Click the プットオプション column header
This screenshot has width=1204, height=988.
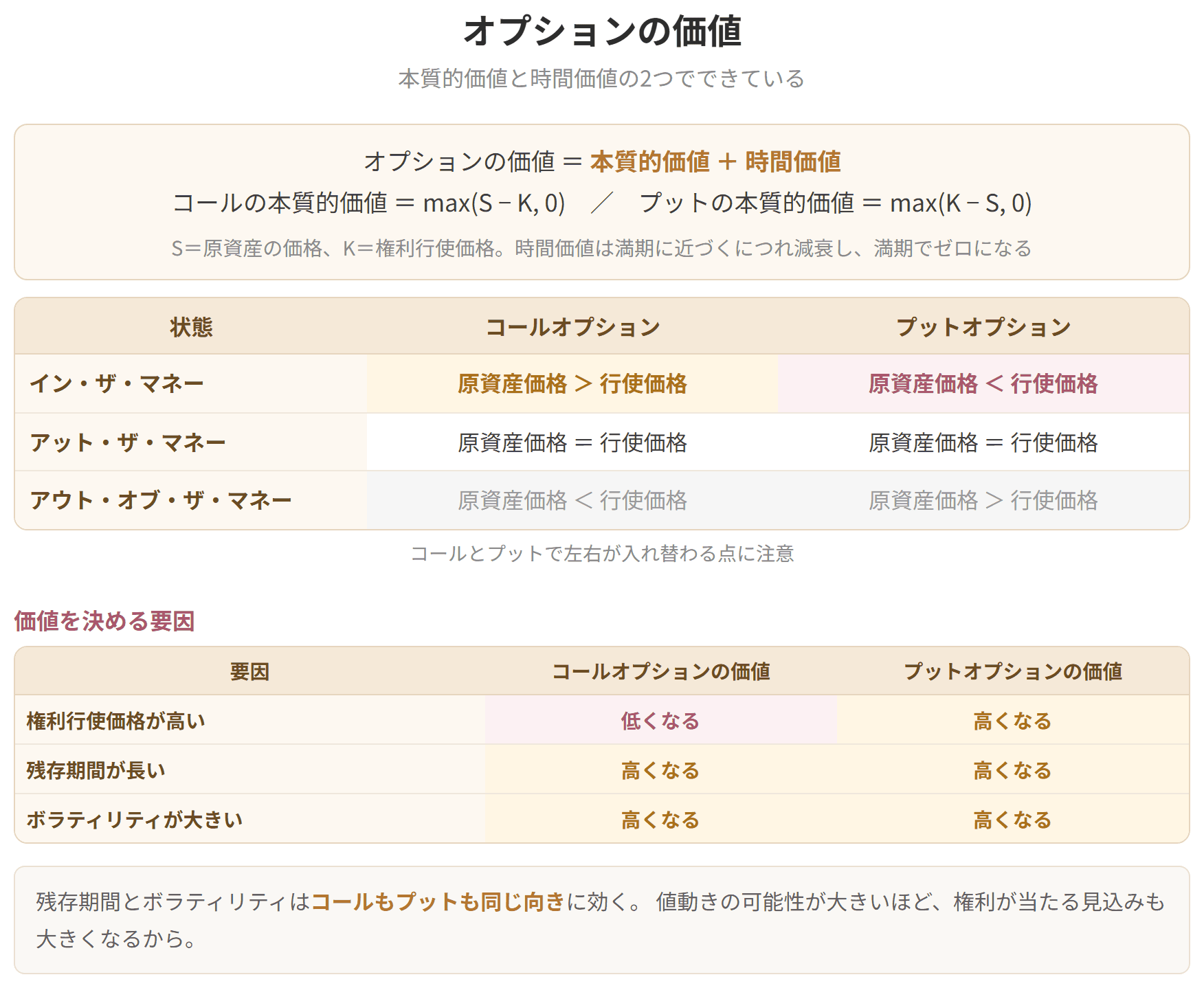coord(983,326)
